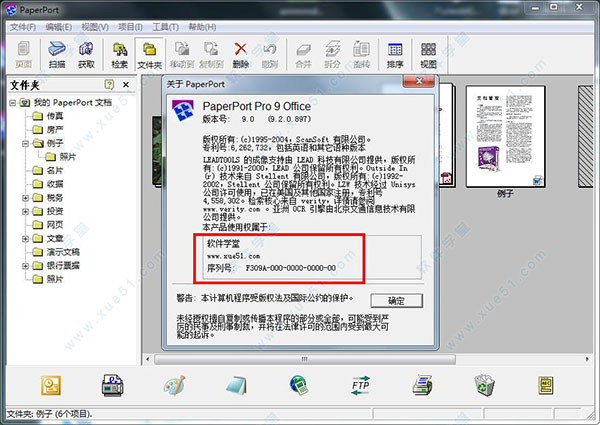The width and height of the screenshot is (600, 425).
Task: Click the 页面 (Page) toolbar icon
Action: 23,55
